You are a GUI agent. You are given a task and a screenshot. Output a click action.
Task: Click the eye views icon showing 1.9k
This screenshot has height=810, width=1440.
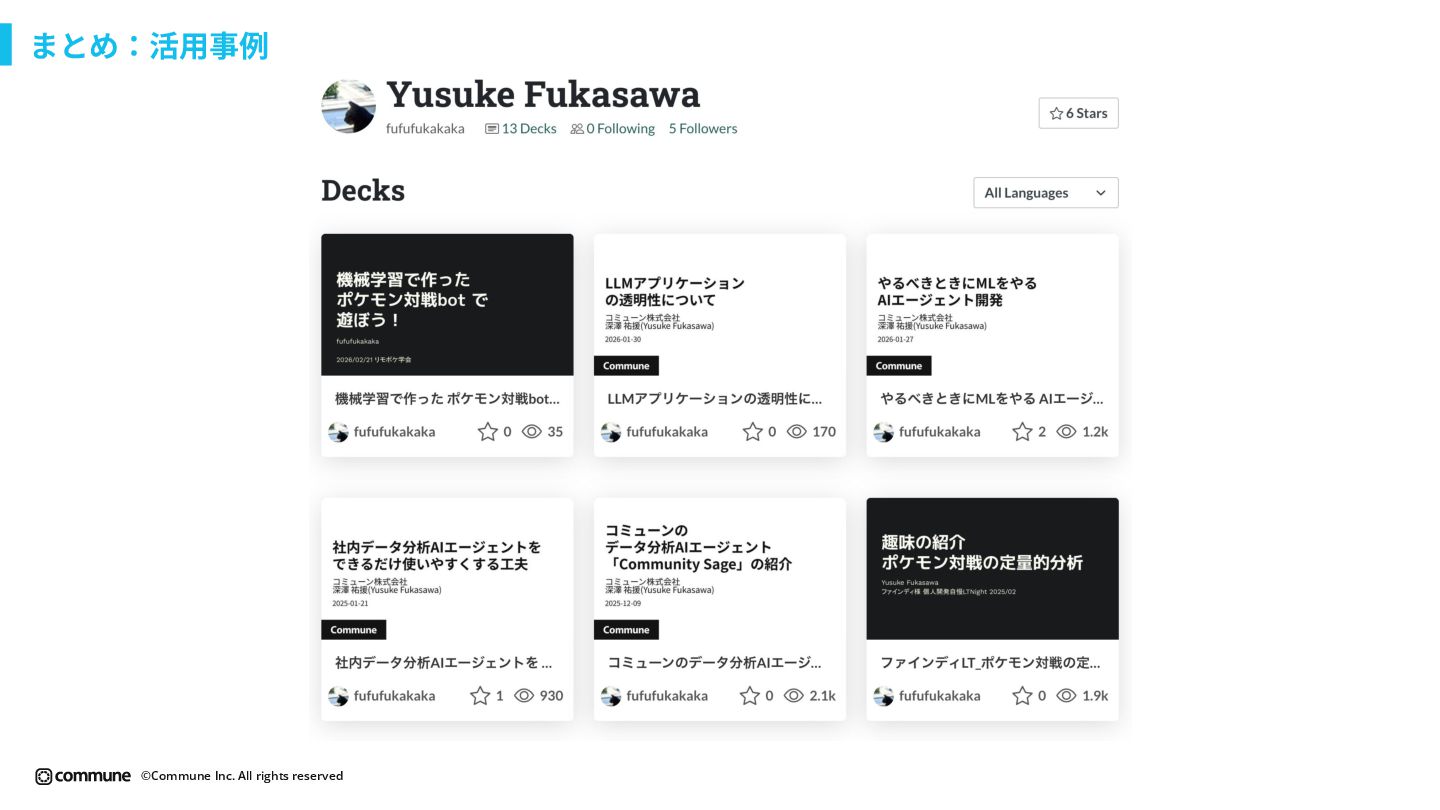pyautogui.click(x=1066, y=695)
